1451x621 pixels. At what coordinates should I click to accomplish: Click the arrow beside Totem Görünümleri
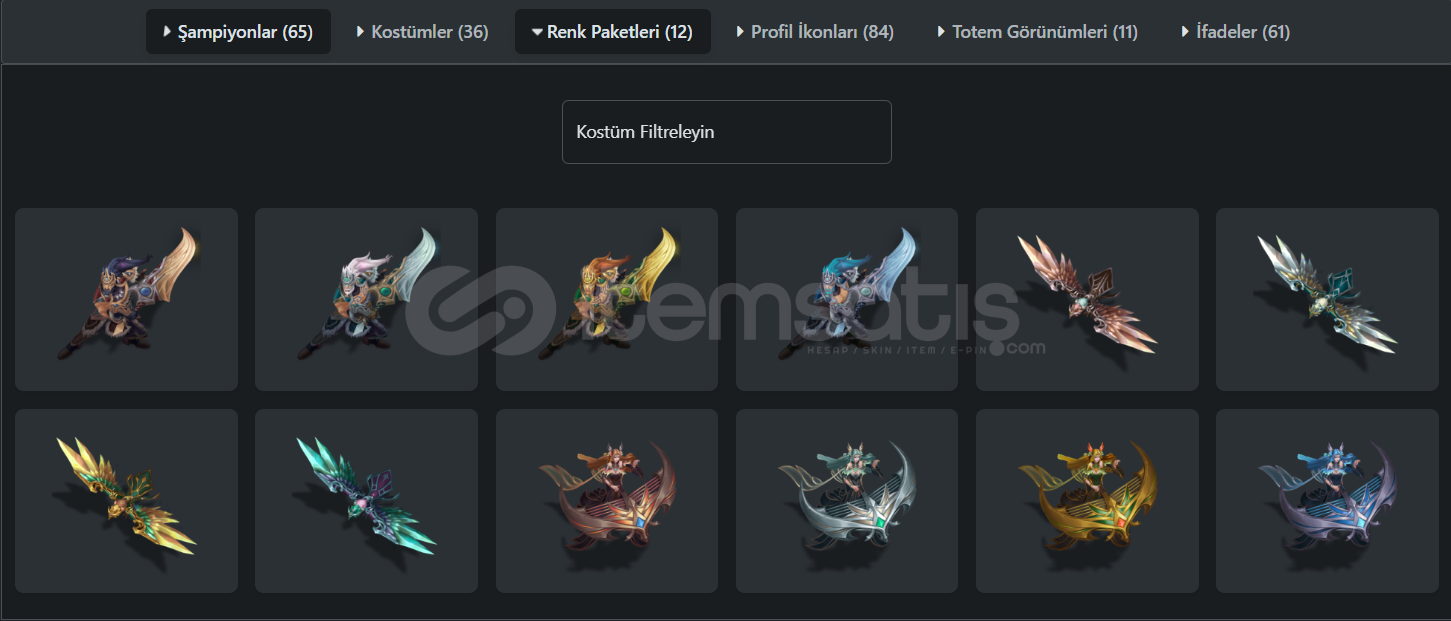point(941,32)
